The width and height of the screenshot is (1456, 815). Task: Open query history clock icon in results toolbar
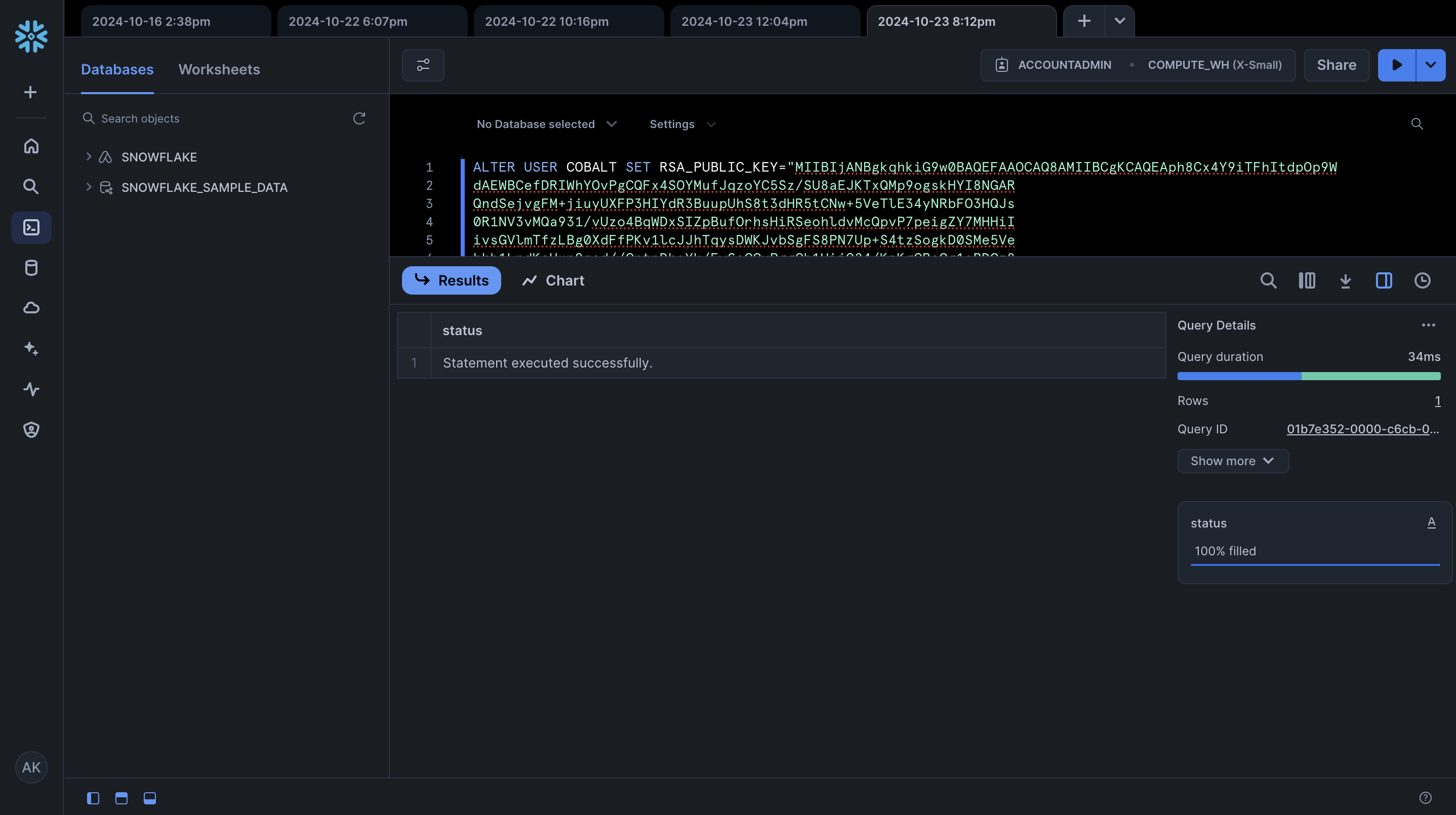pos(1423,280)
